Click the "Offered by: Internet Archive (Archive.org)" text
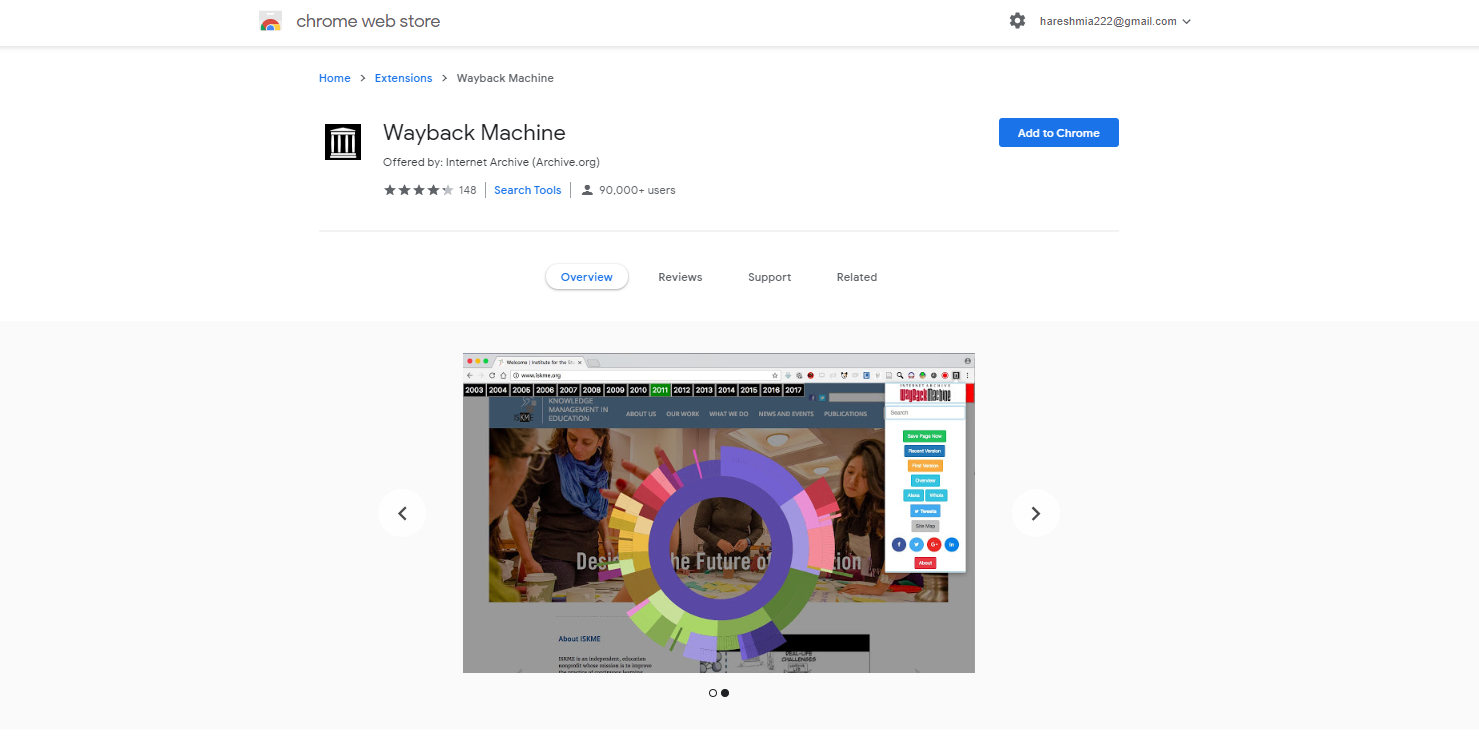The height and width of the screenshot is (754, 1479). 491,162
